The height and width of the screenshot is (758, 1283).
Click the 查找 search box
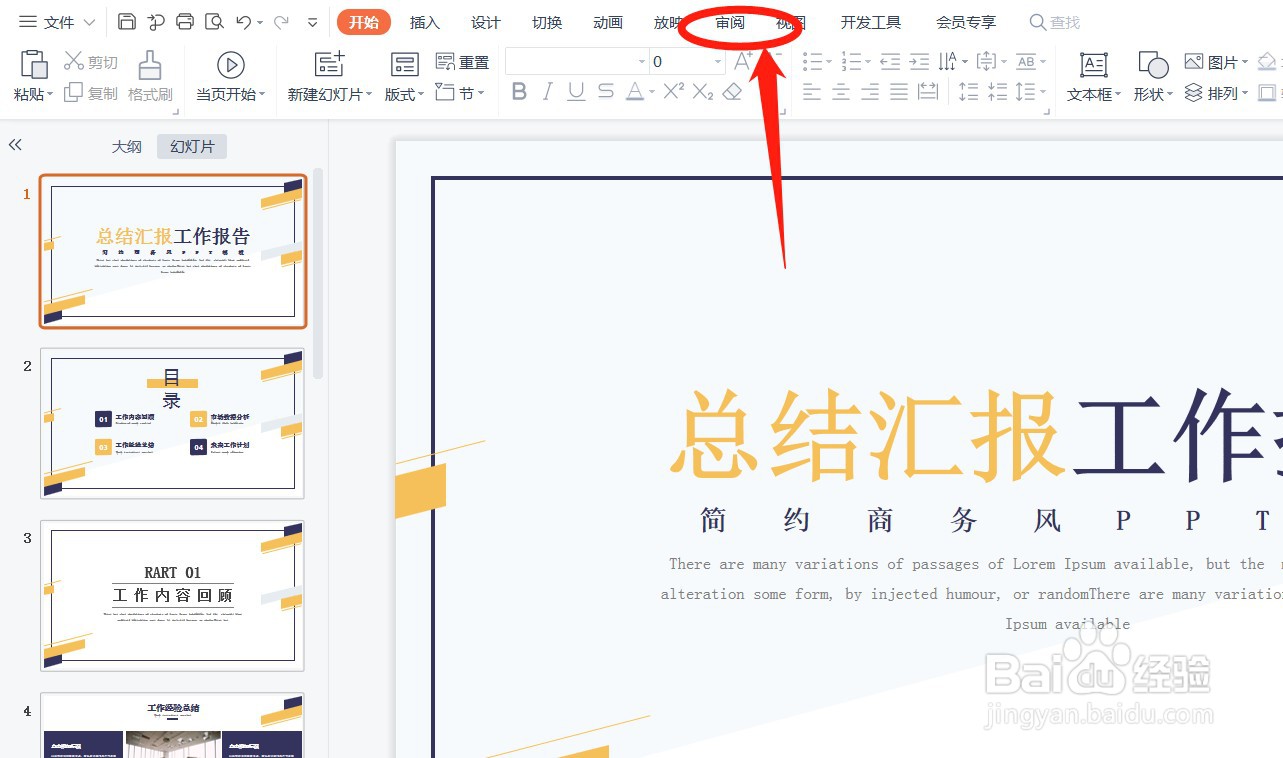(x=1055, y=22)
